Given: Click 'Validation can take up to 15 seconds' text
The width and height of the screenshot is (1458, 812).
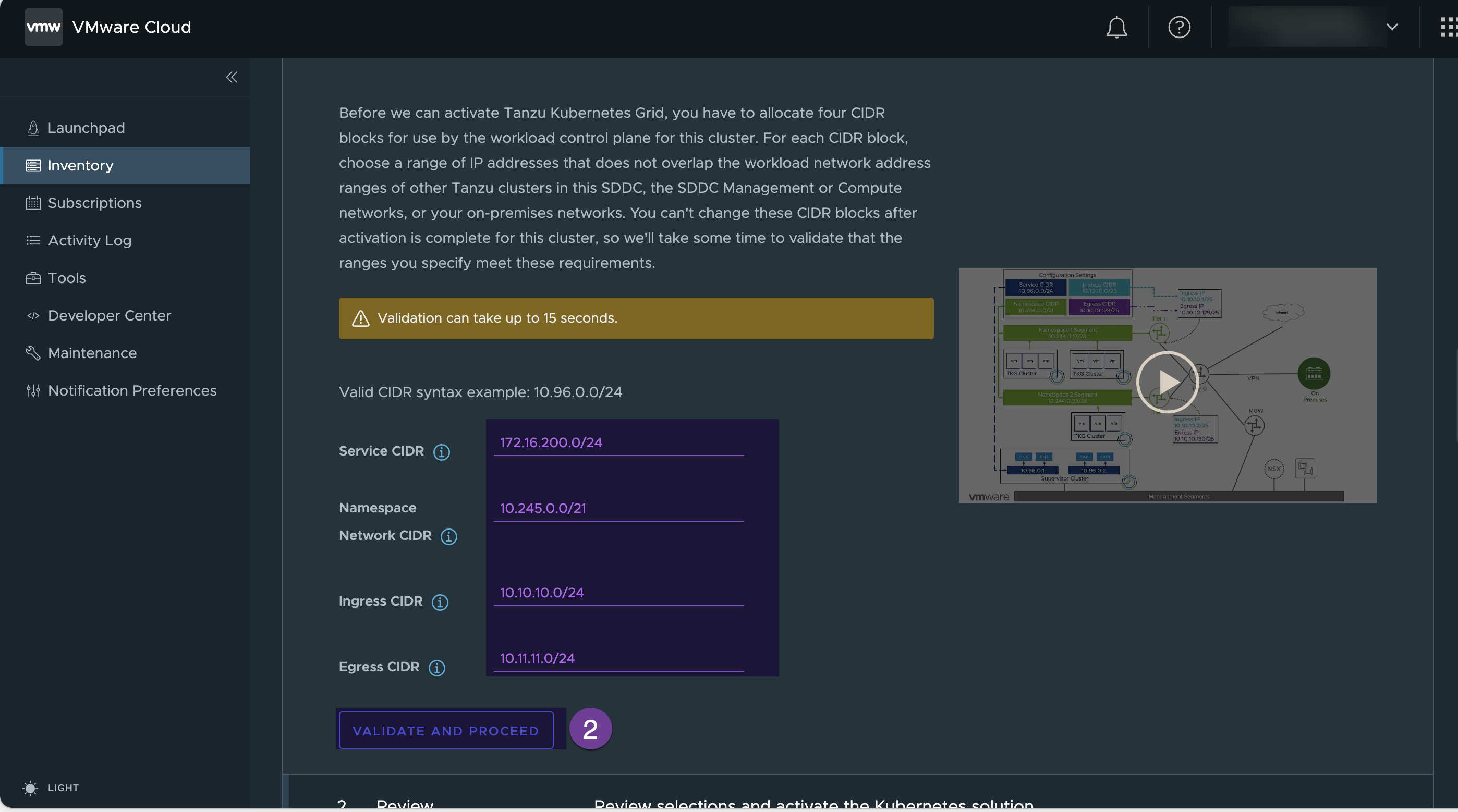Looking at the screenshot, I should (497, 318).
